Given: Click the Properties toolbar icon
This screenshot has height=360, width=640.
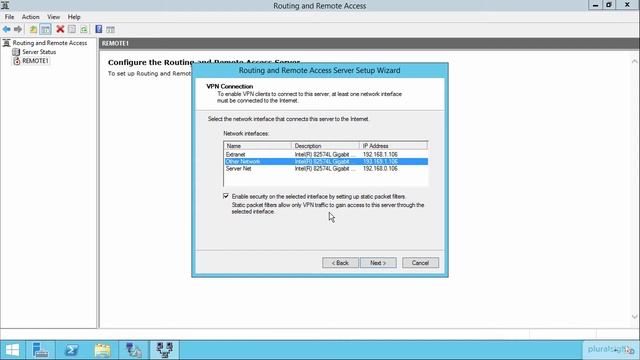Looking at the screenshot, I should [72, 29].
